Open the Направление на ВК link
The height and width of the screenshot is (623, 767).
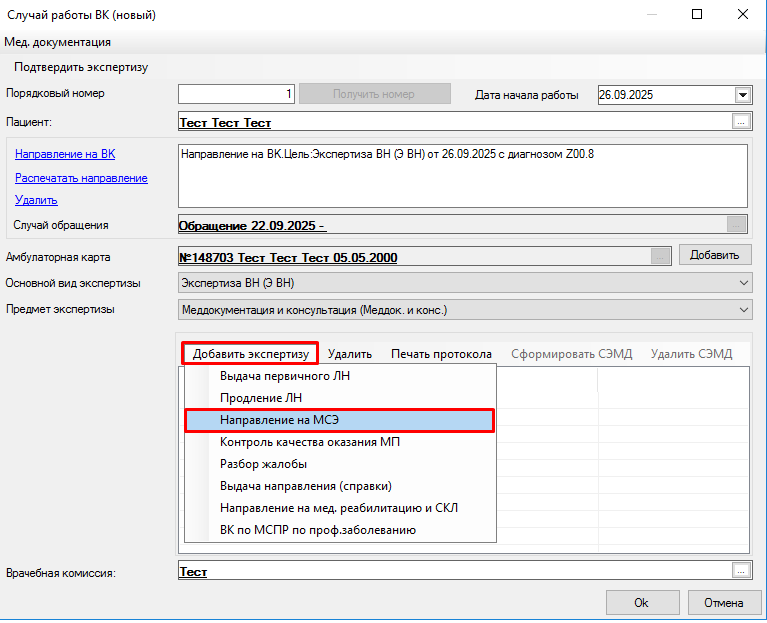[65, 154]
